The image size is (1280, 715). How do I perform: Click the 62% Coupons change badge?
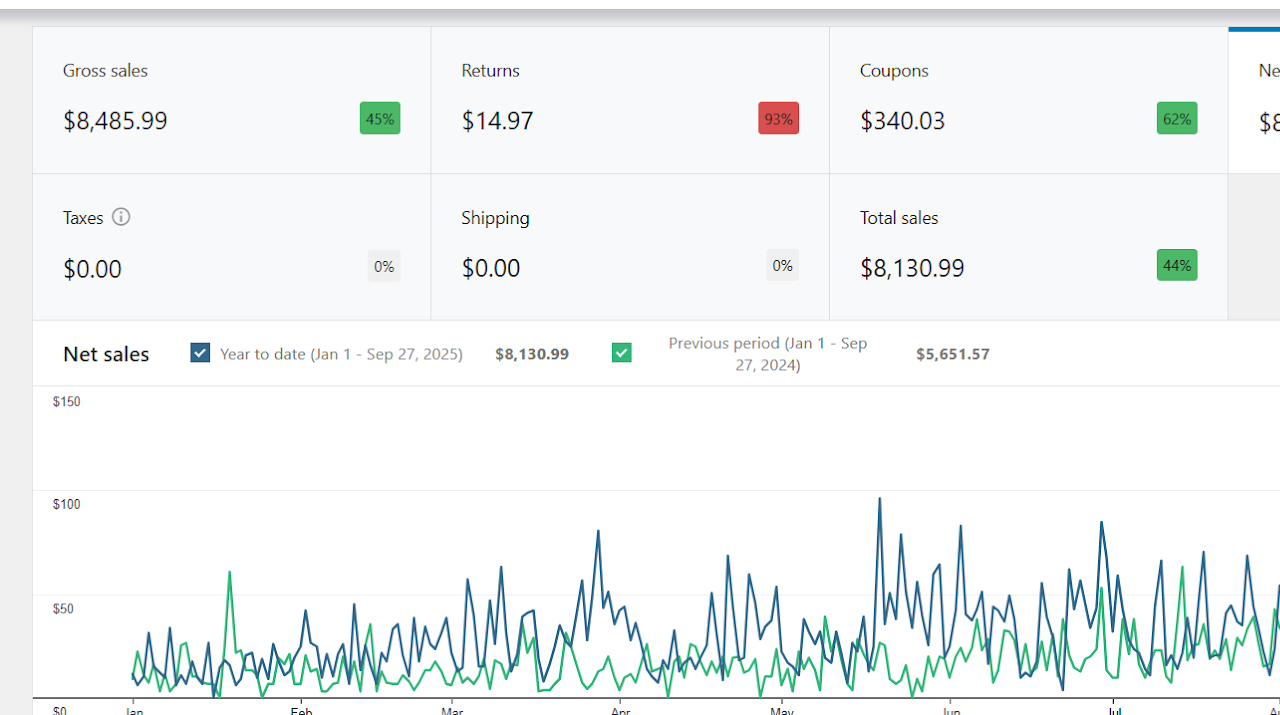point(1176,119)
